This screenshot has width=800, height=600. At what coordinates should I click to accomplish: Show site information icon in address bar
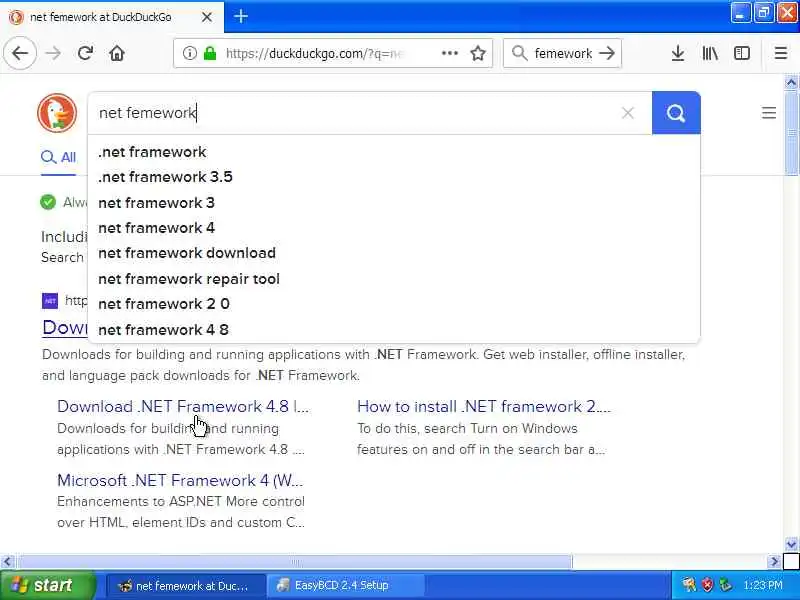189,53
